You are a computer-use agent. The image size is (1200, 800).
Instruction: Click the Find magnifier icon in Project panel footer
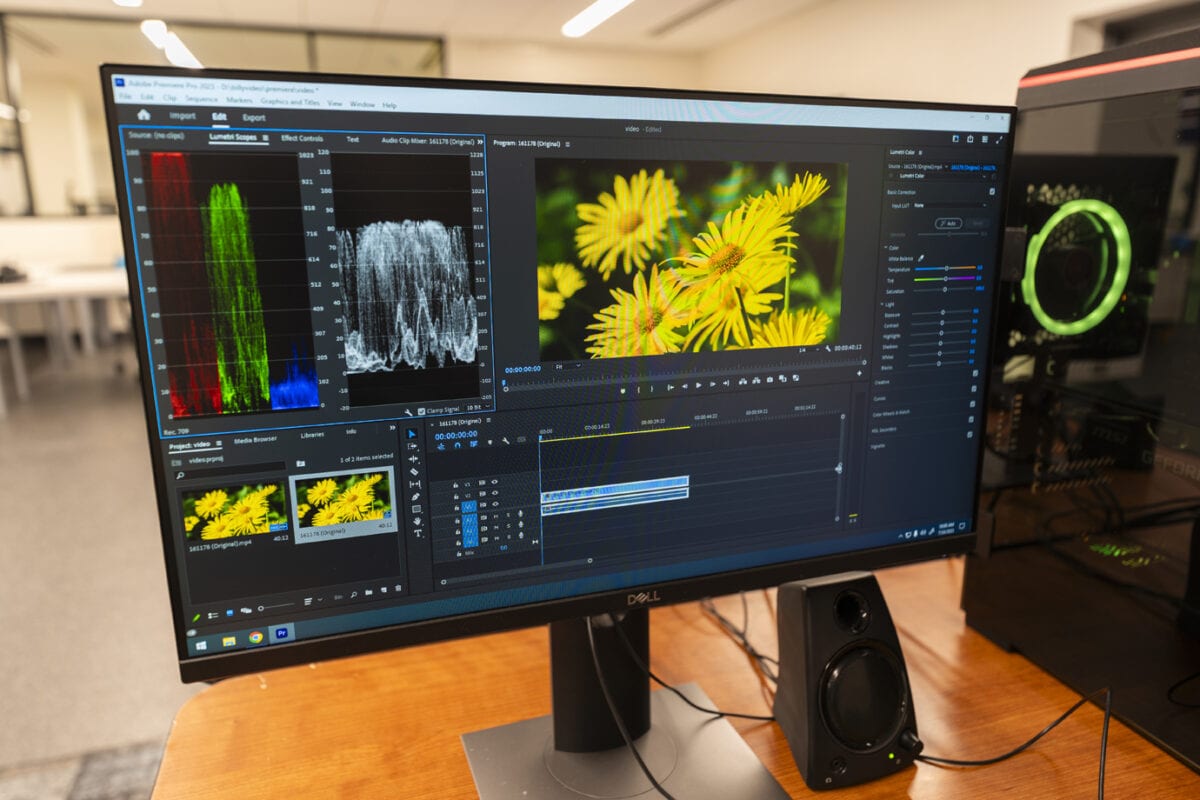pos(353,594)
